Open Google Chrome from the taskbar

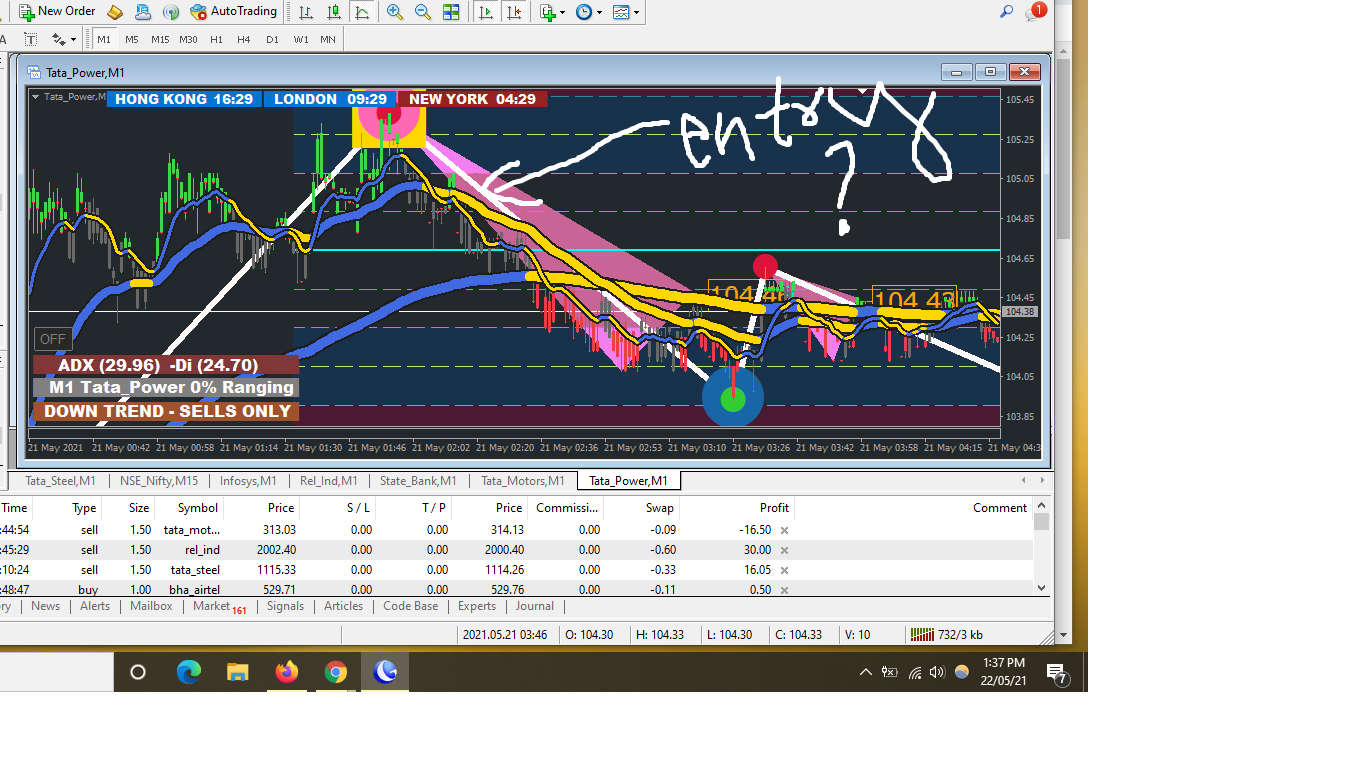[336, 672]
